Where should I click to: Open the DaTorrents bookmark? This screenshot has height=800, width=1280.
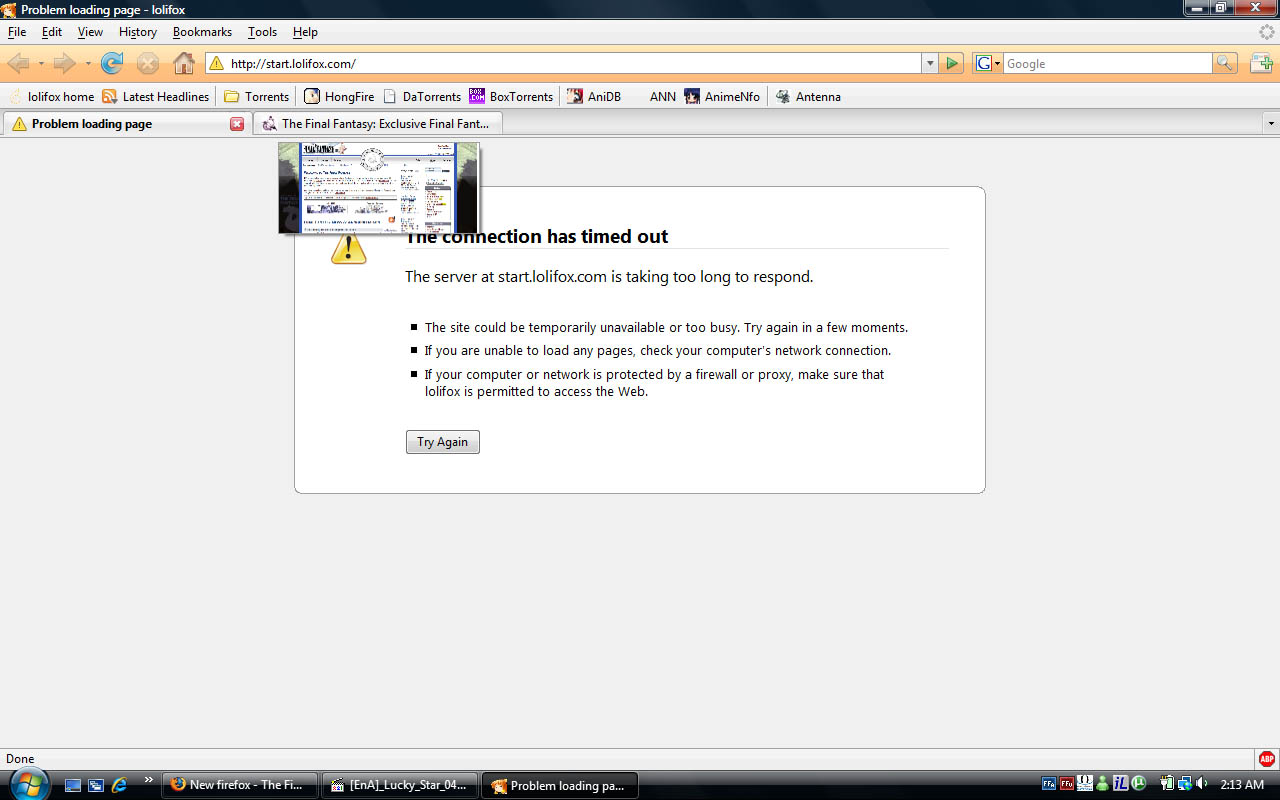(422, 97)
